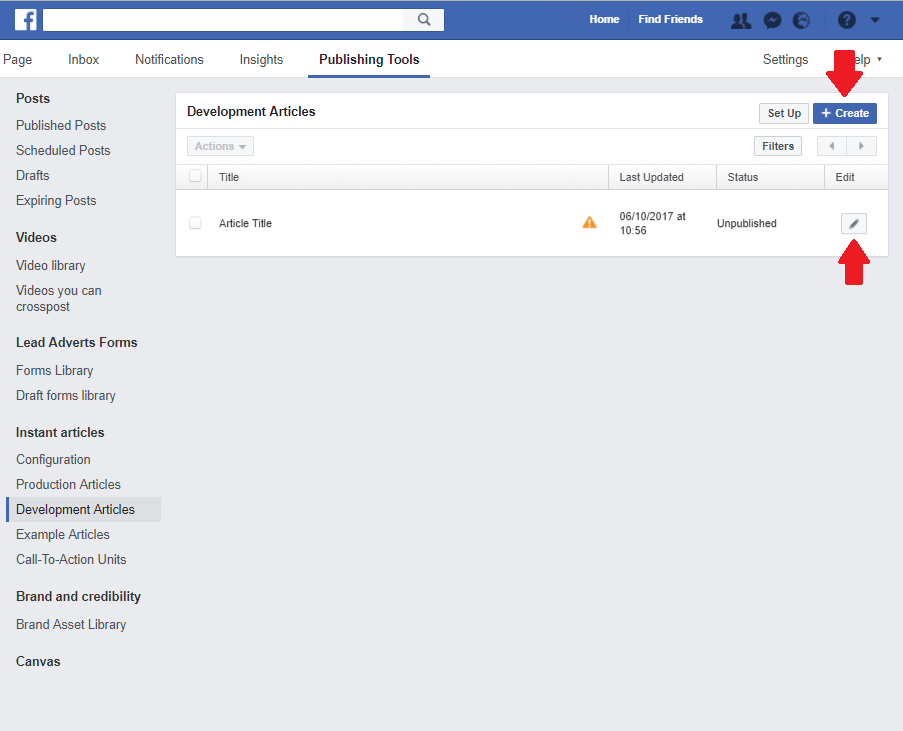Open the quick help question icon

pyautogui.click(x=846, y=20)
